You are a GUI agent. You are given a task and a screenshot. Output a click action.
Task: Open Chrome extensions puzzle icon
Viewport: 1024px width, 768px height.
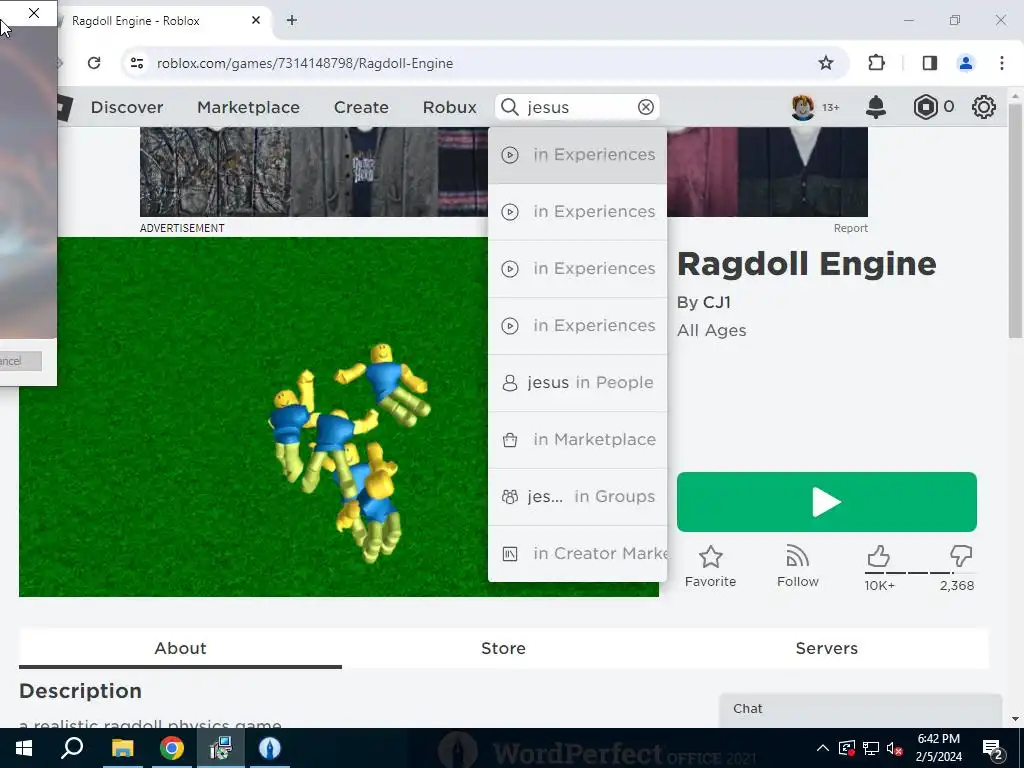click(876, 63)
